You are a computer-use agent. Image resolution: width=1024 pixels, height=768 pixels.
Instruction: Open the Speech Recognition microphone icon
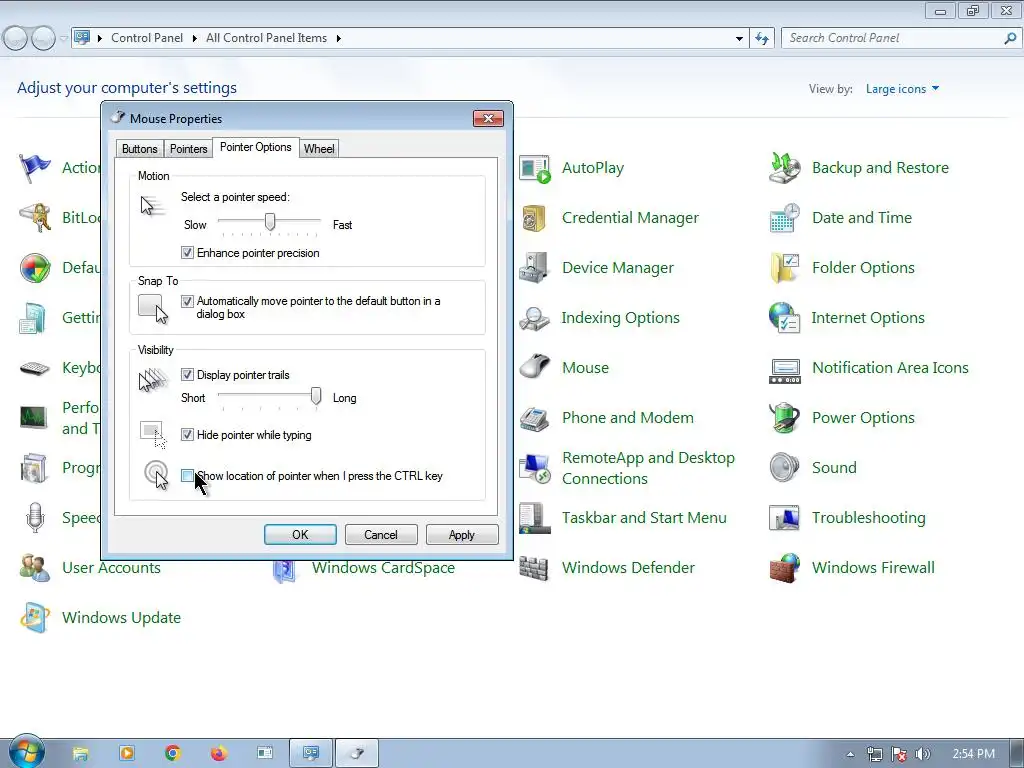point(35,518)
